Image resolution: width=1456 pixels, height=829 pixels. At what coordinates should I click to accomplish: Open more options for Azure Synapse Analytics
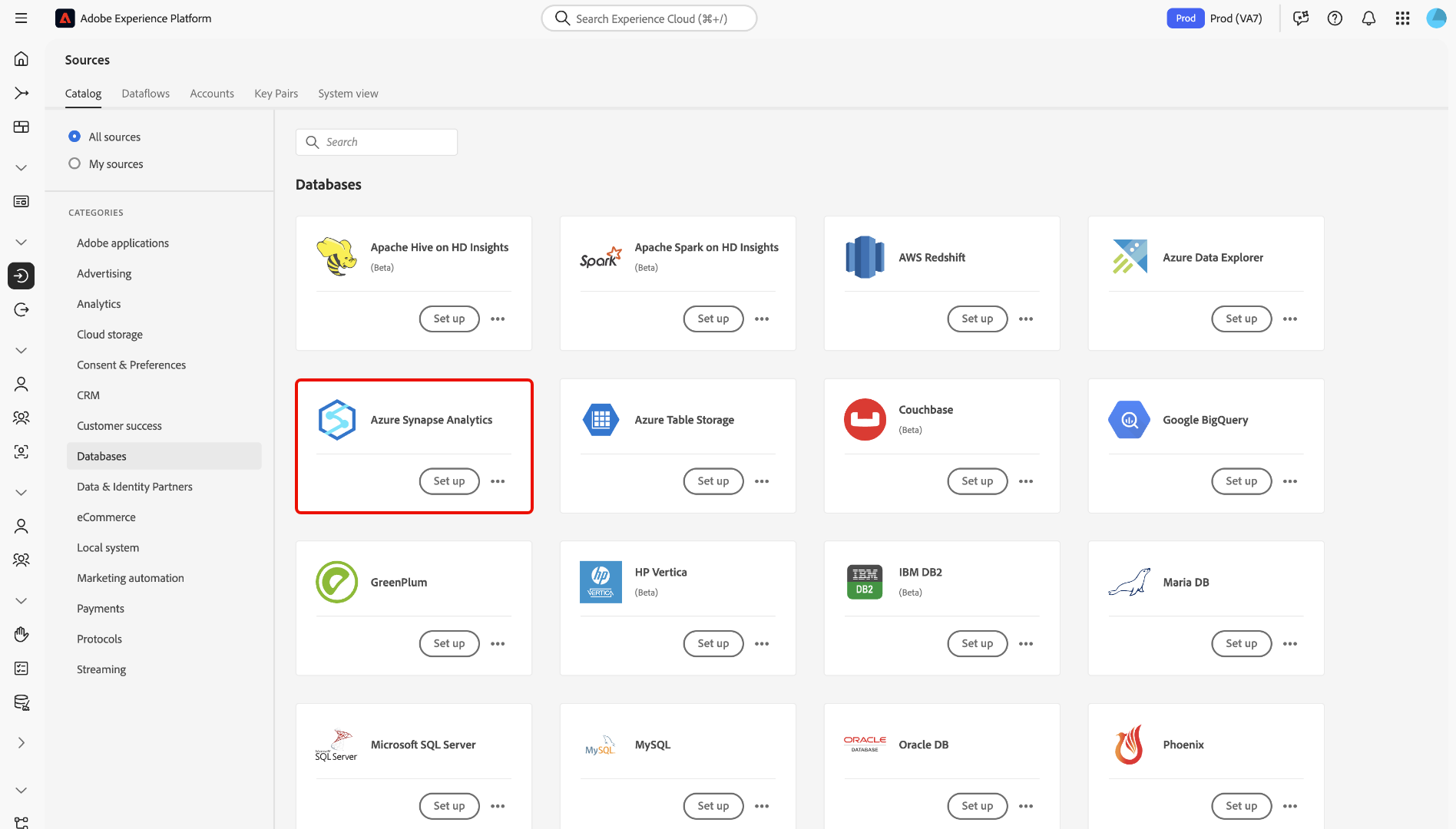tap(498, 481)
